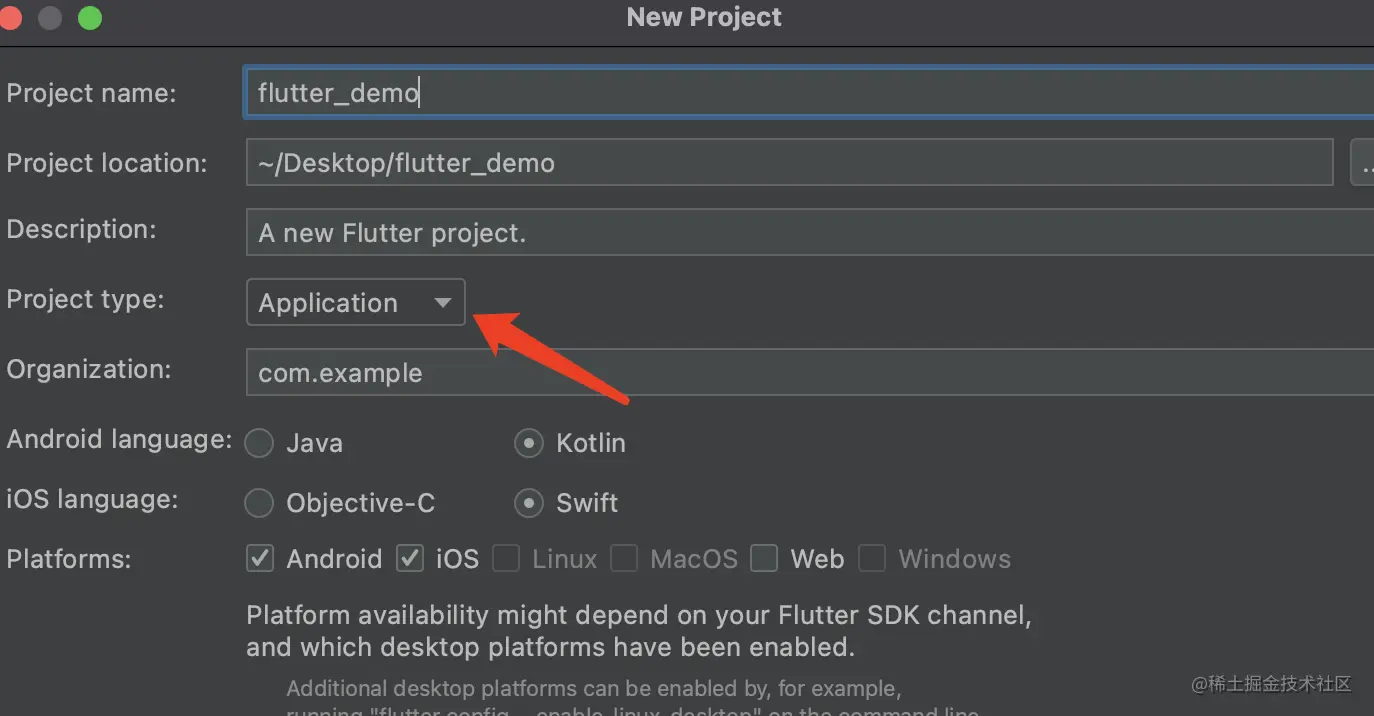
Task: Click the yellow minimize window button
Action: coord(48,17)
